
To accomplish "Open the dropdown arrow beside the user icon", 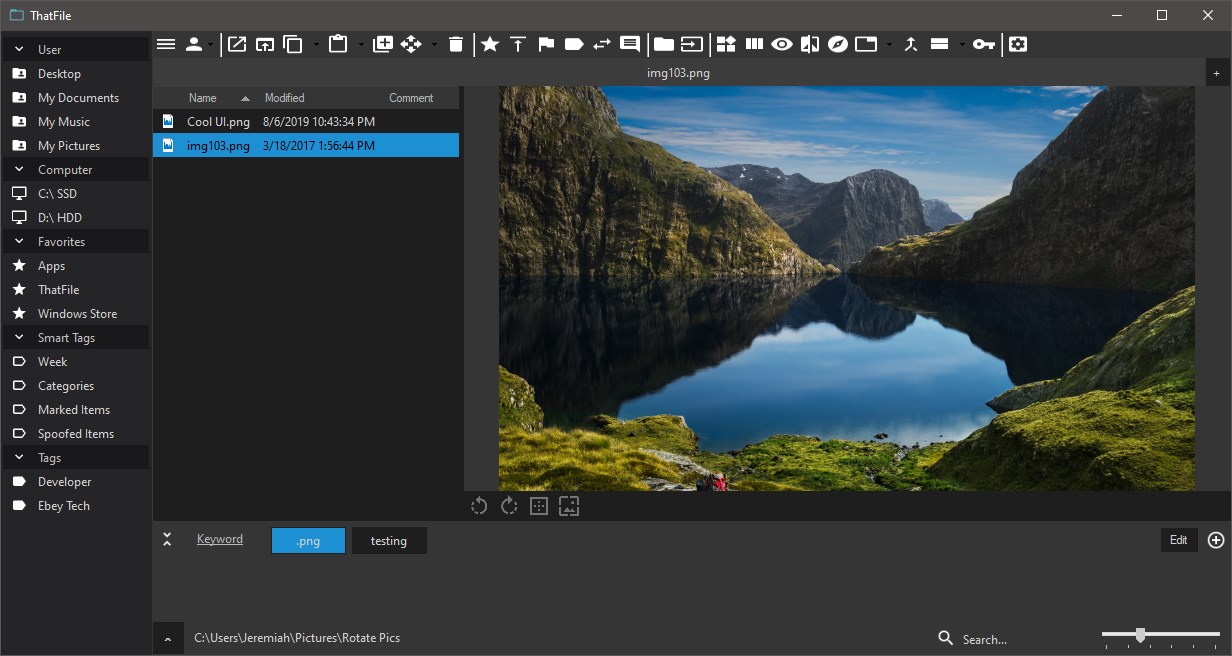I will point(212,44).
